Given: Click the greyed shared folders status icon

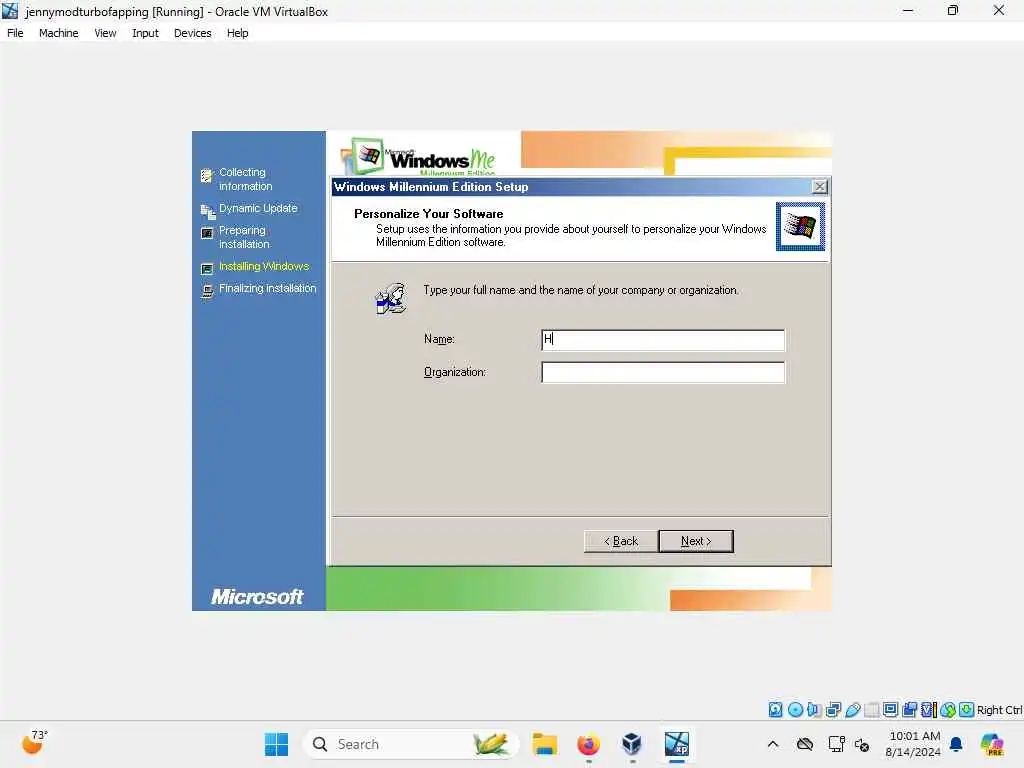Looking at the screenshot, I should [871, 710].
